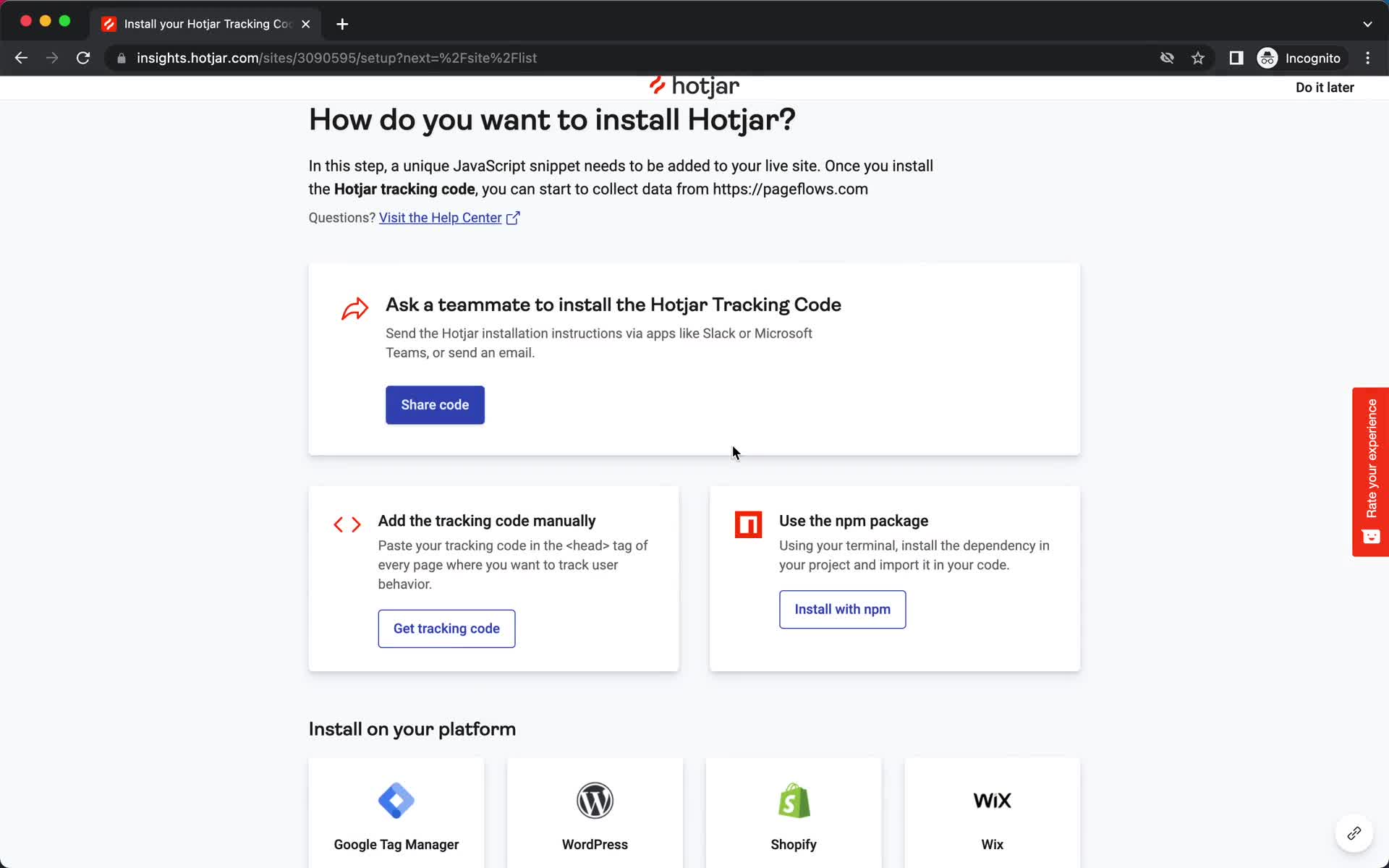This screenshot has height=868, width=1389.
Task: Click the code brackets icon for manual install
Action: click(347, 524)
